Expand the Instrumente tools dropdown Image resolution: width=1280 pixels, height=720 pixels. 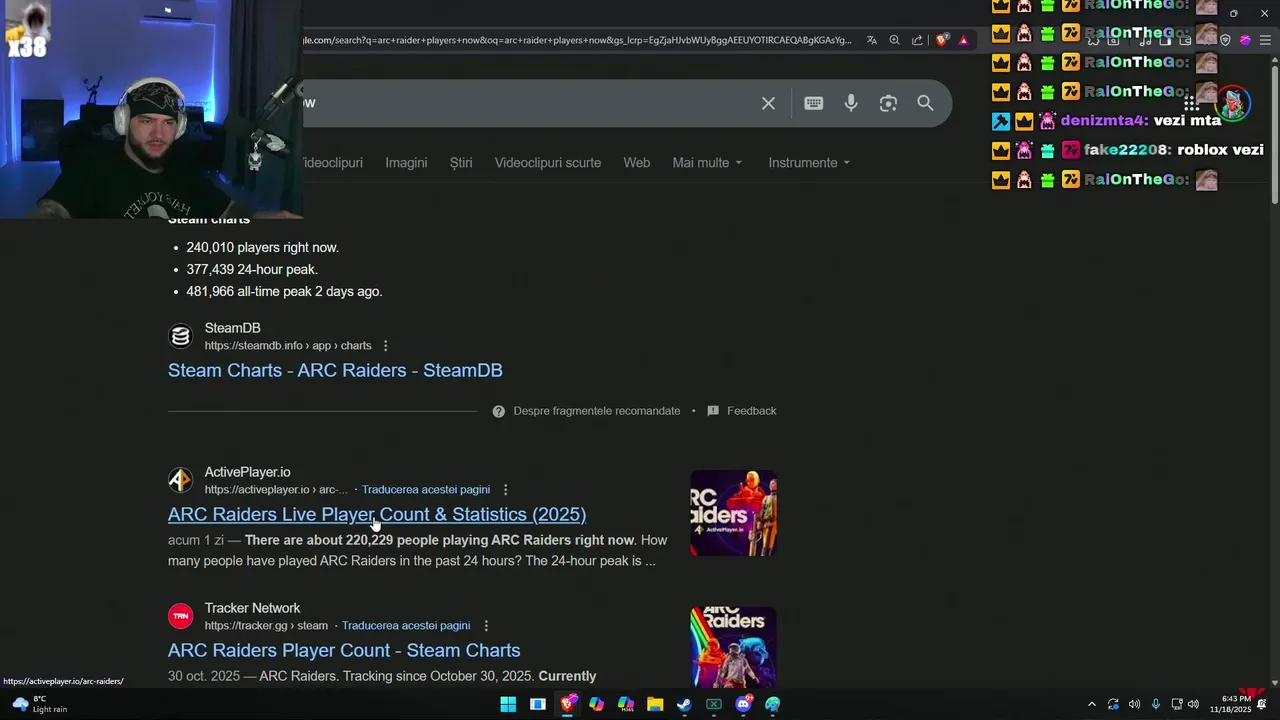tap(809, 162)
